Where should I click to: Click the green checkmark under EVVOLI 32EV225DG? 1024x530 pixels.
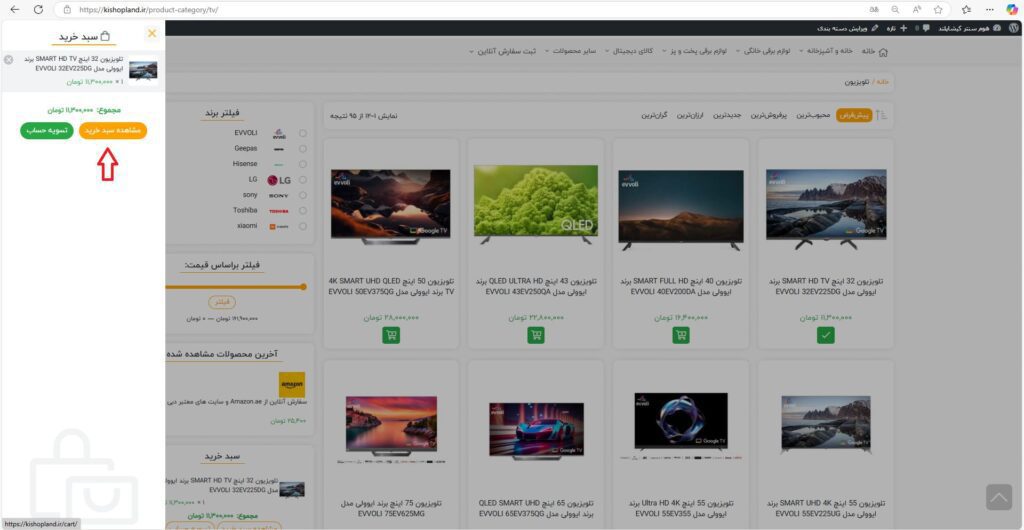(825, 336)
